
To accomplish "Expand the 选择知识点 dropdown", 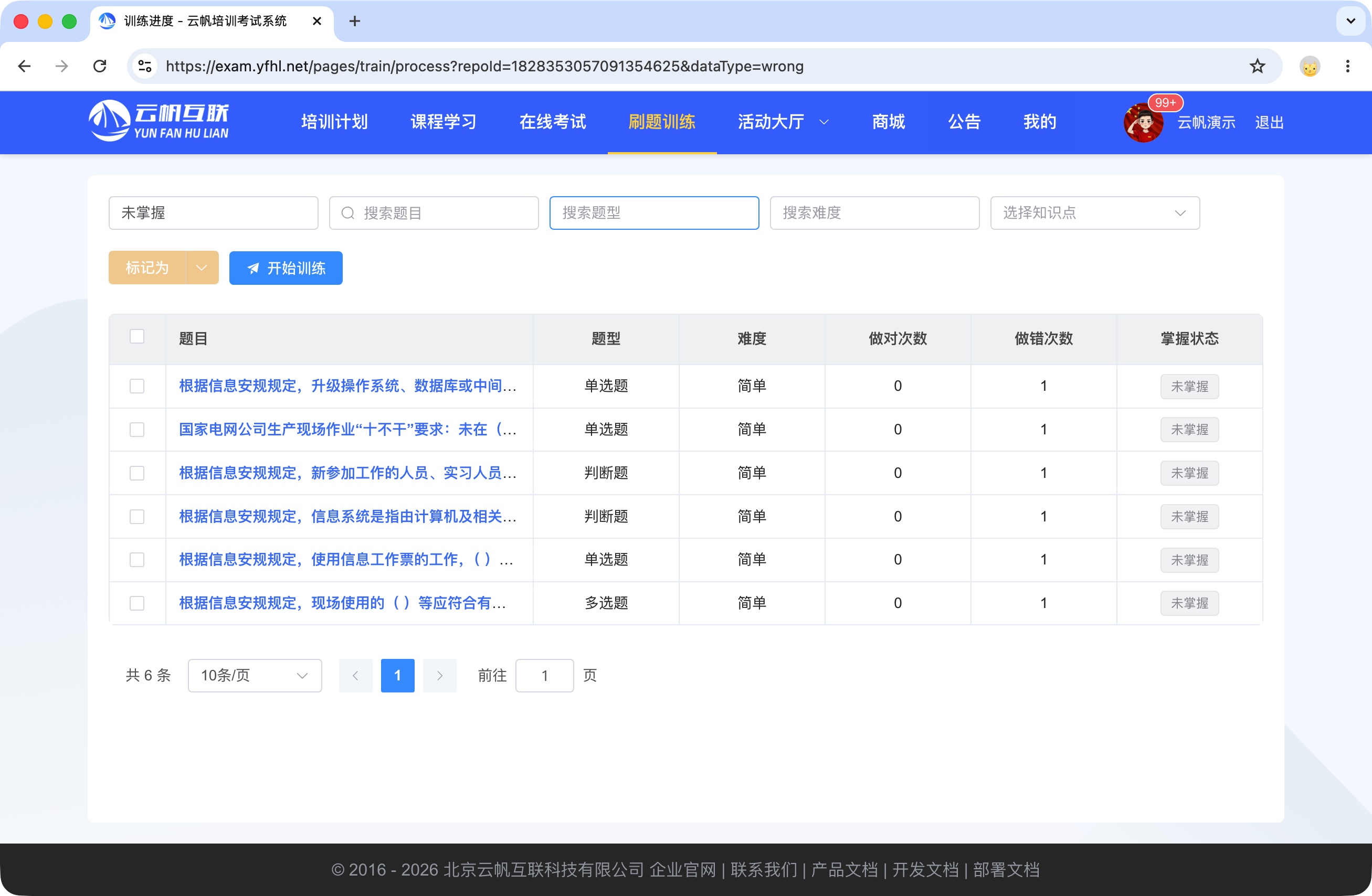I will pyautogui.click(x=1095, y=213).
